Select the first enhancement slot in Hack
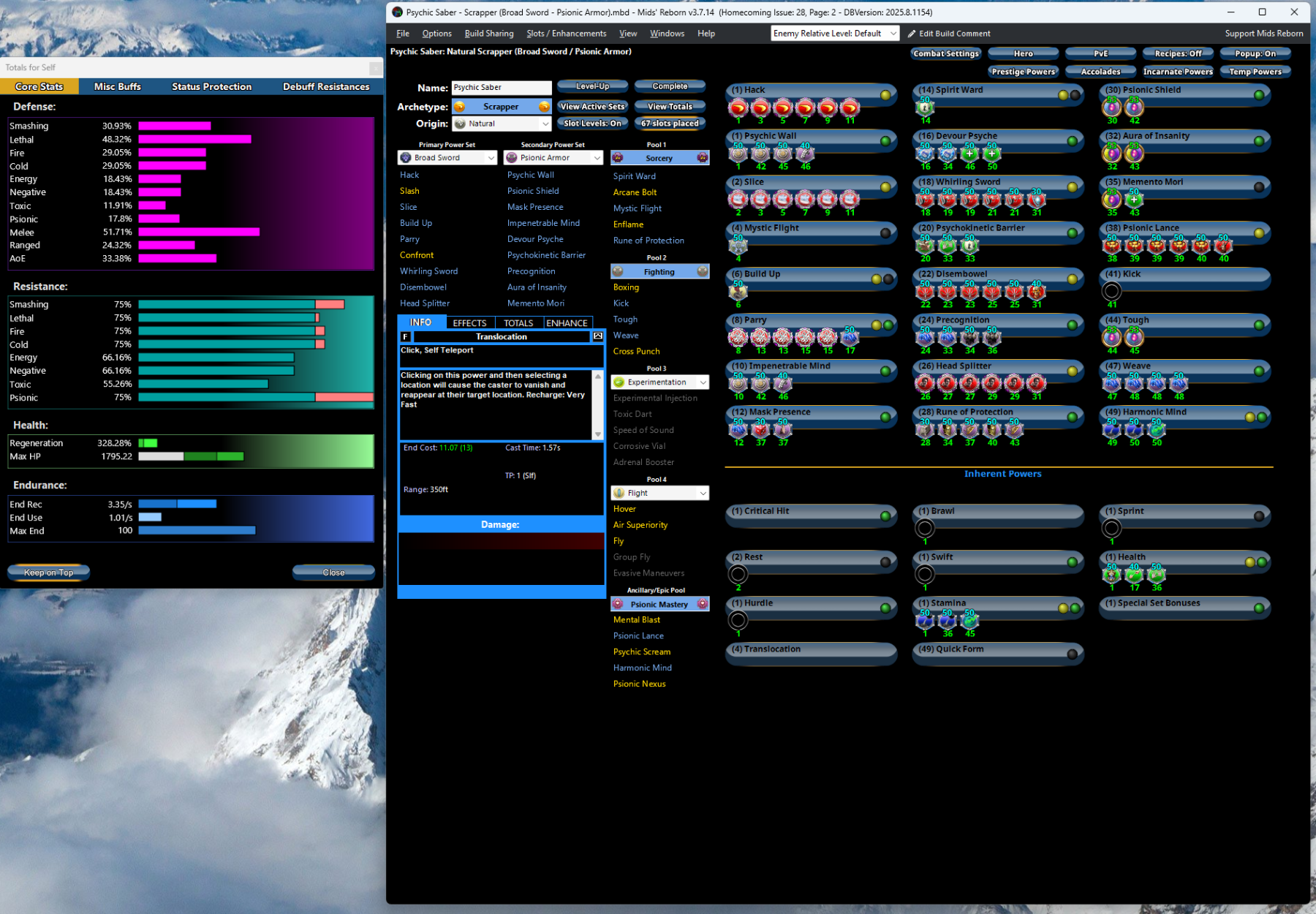This screenshot has width=1316, height=914. click(738, 108)
